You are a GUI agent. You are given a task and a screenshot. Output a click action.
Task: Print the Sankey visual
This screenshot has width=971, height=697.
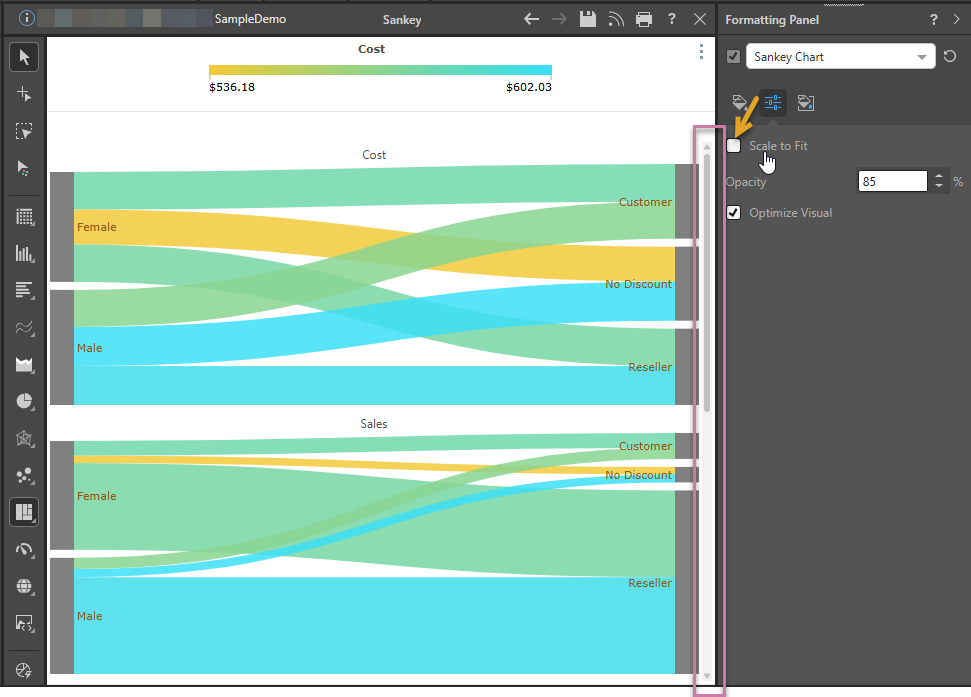(644, 19)
